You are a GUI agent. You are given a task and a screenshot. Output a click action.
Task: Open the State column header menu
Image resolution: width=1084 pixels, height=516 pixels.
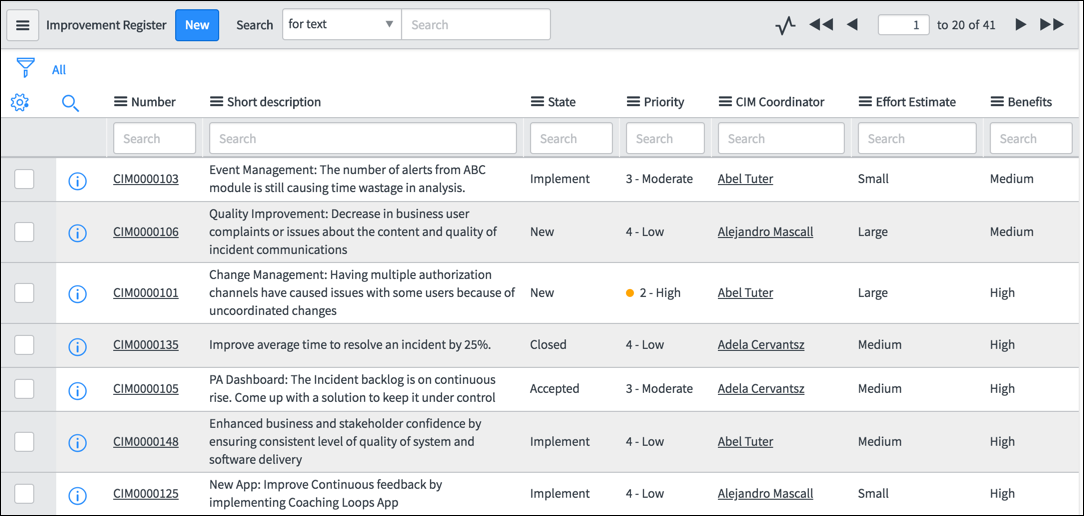(x=537, y=102)
